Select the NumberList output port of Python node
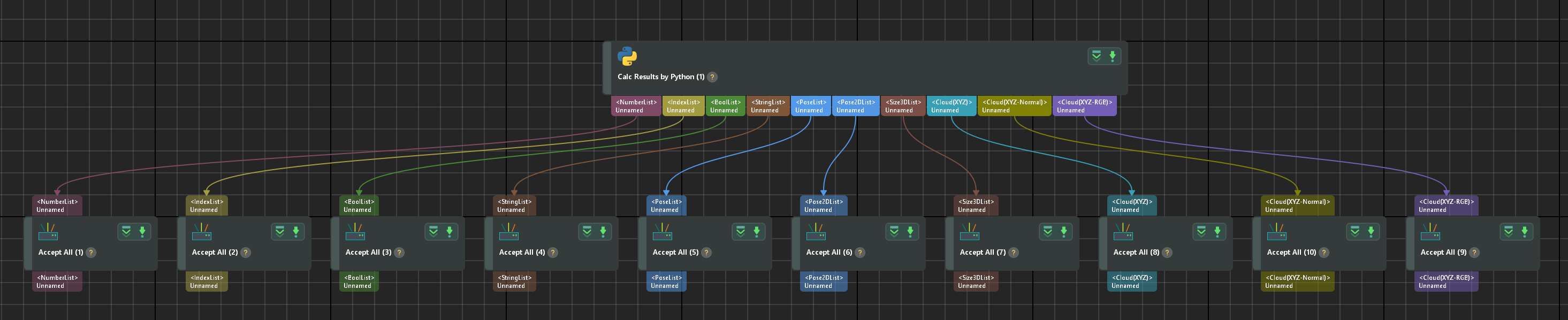Screen dimensions: 1568x320 635,106
